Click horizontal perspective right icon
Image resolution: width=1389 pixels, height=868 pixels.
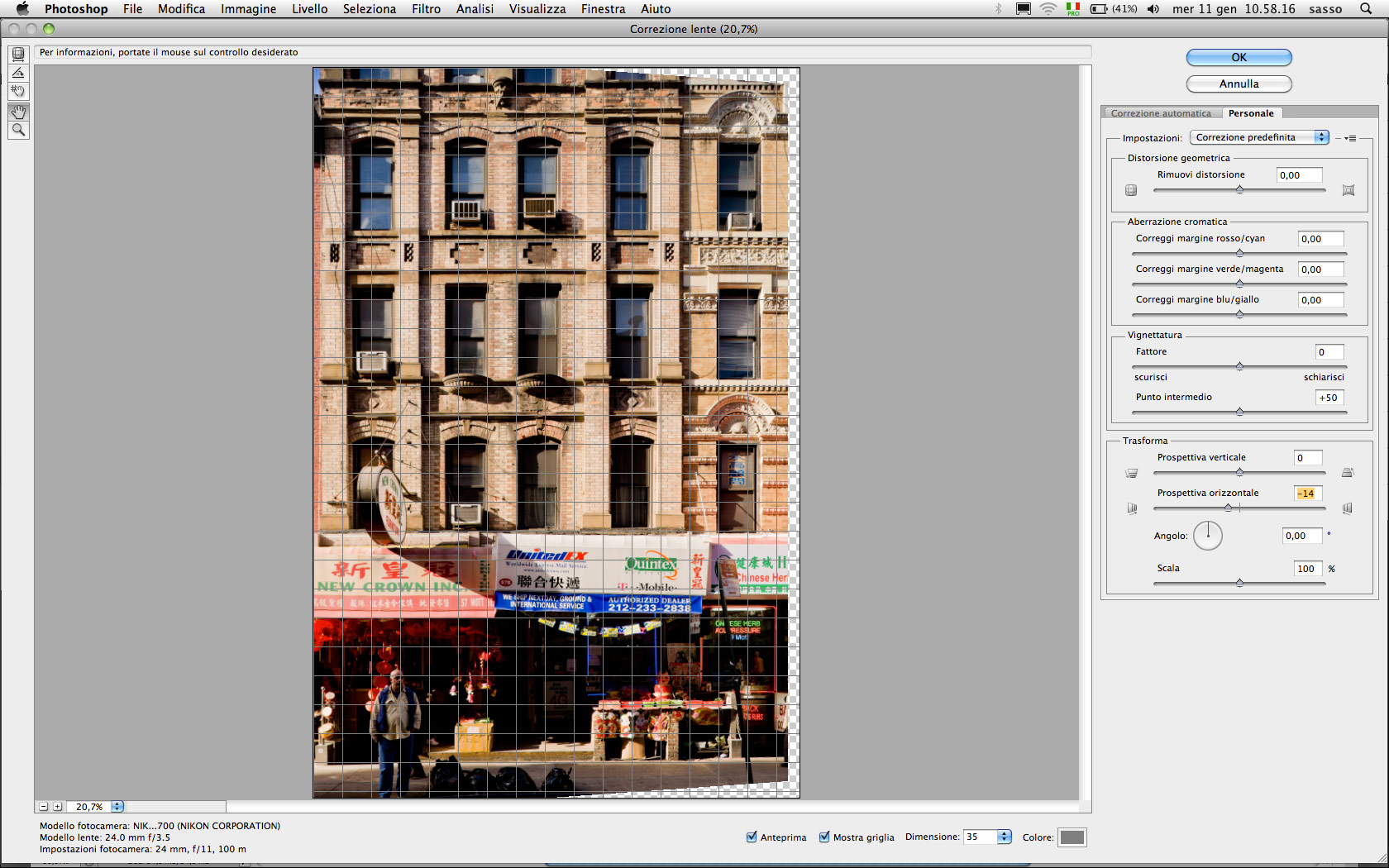click(x=1348, y=508)
